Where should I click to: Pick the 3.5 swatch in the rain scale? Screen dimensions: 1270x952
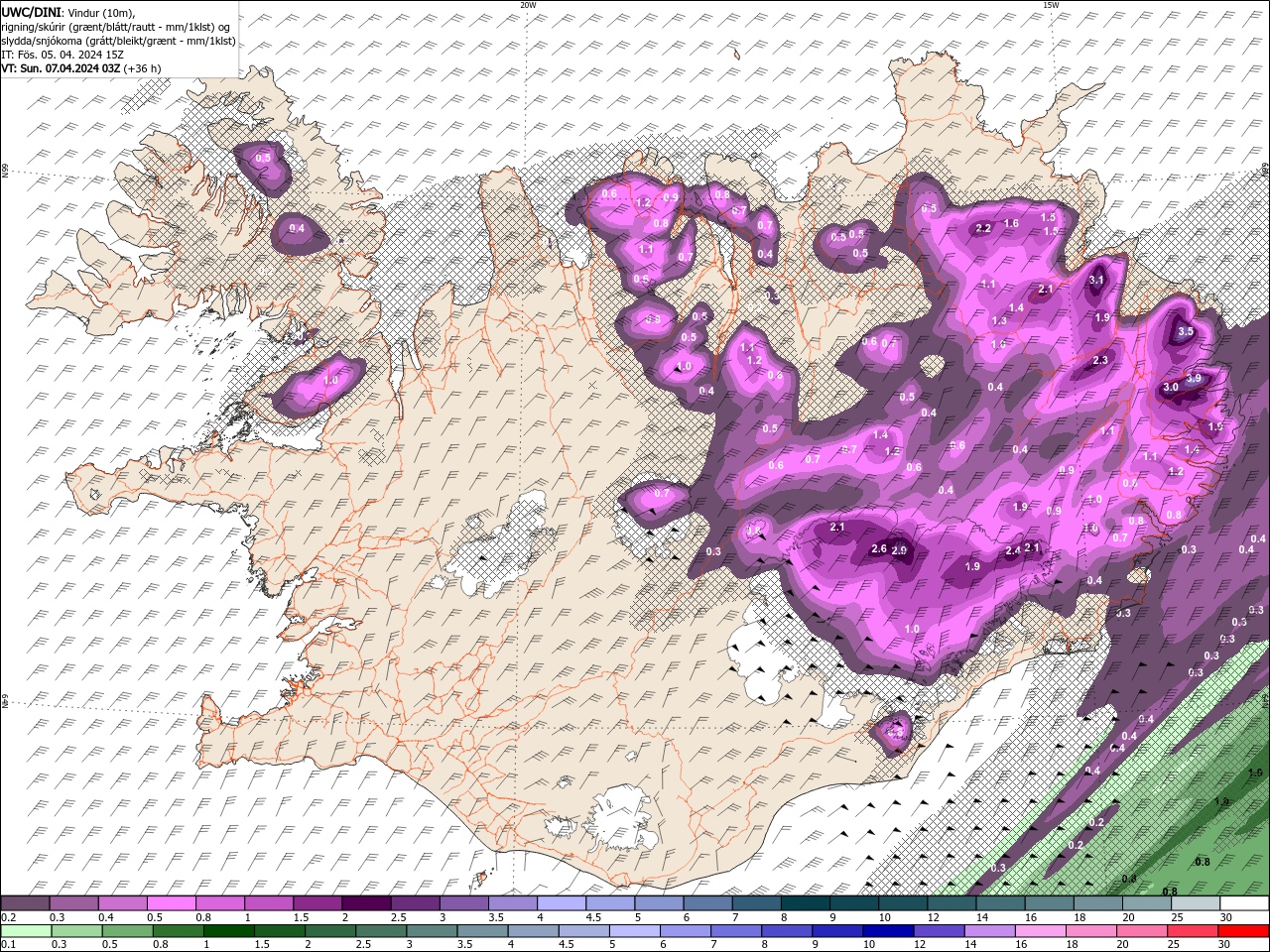pos(482,931)
